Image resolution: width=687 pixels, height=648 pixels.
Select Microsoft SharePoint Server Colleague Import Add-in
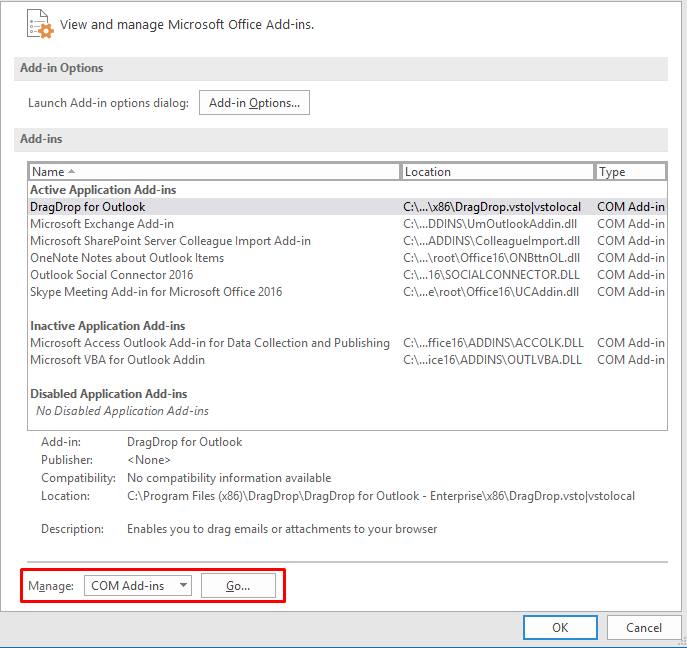pos(347,241)
